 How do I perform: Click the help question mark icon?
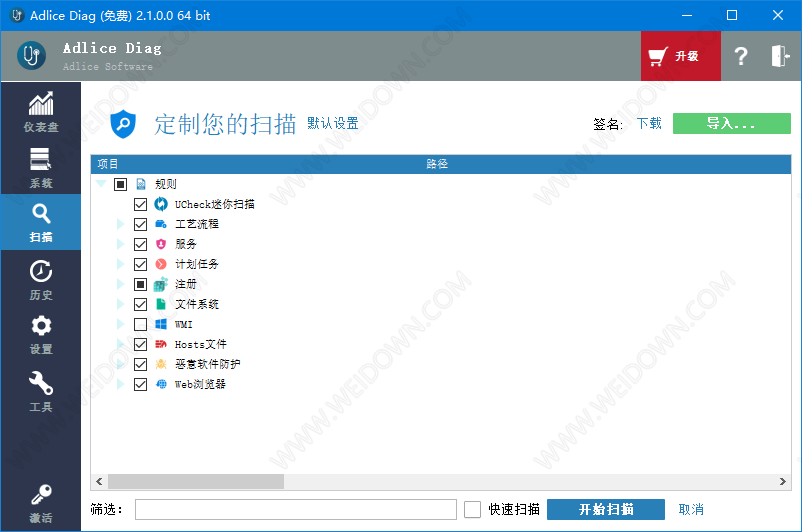741,56
